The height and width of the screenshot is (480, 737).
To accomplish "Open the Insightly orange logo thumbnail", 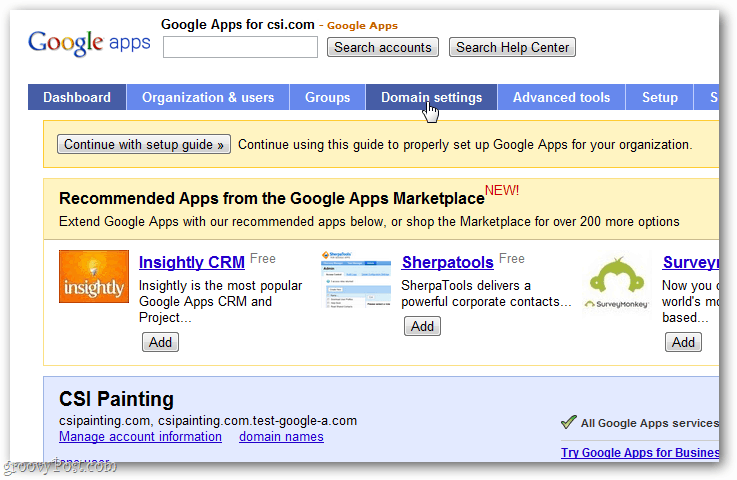I will tap(94, 276).
